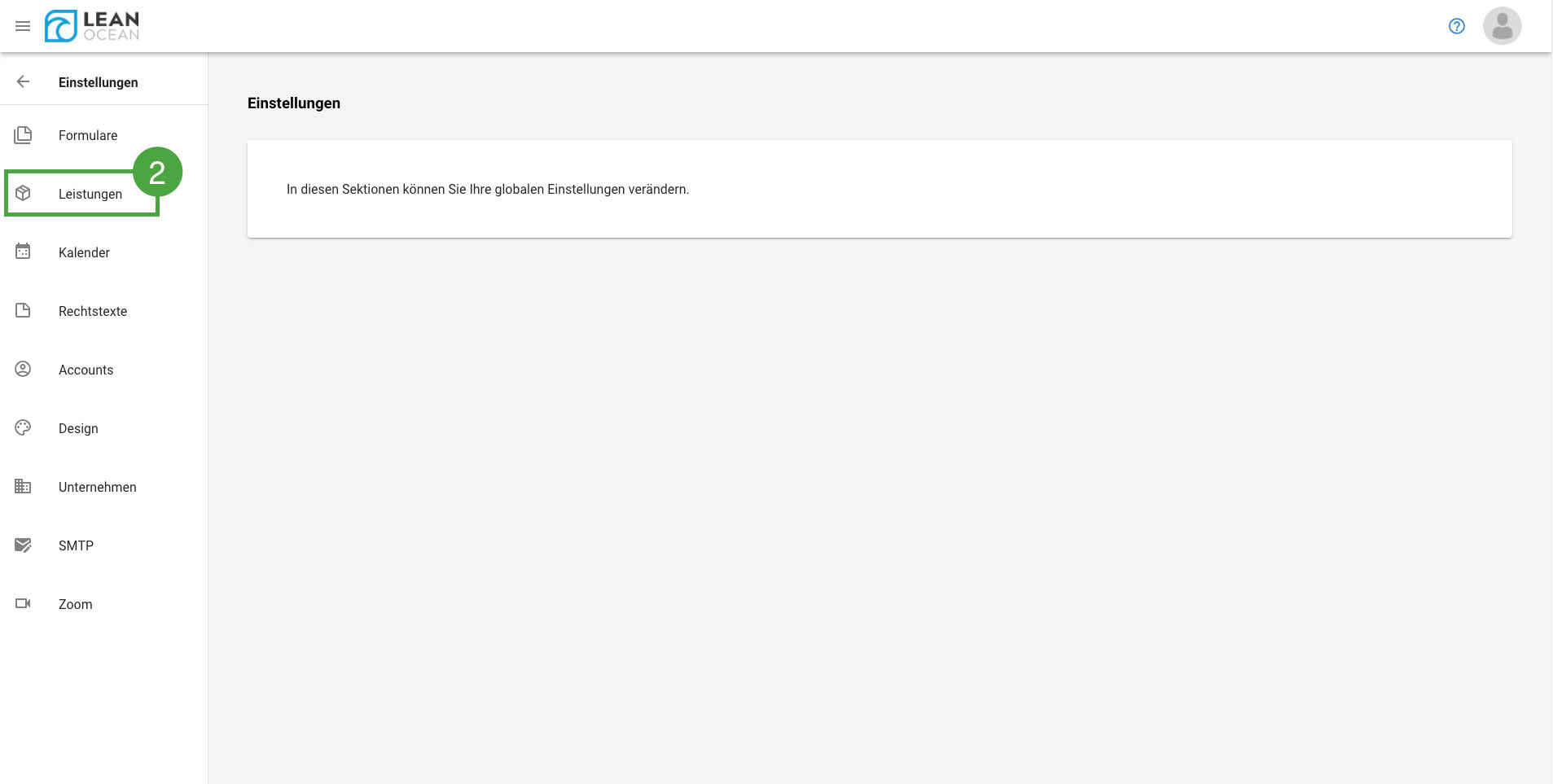1553x784 pixels.
Task: Open the user profile avatar
Action: 1502,26
